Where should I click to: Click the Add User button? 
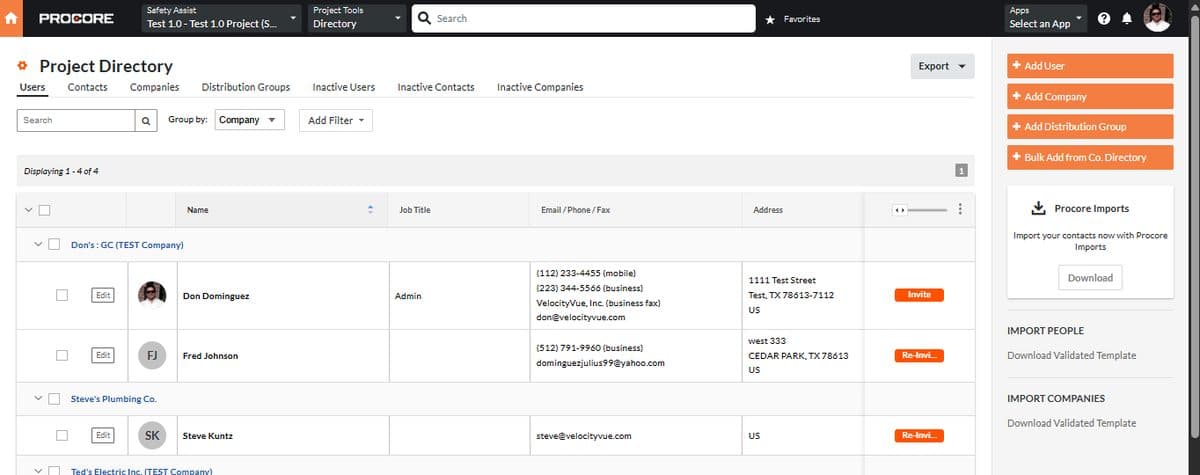click(1090, 66)
